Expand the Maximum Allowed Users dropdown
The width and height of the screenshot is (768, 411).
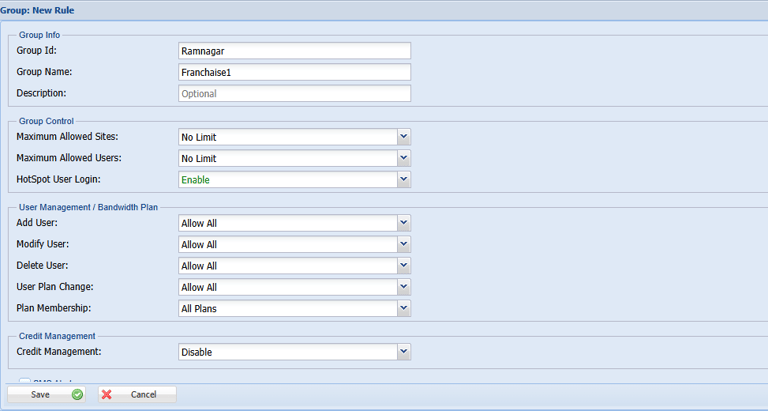[x=403, y=158]
